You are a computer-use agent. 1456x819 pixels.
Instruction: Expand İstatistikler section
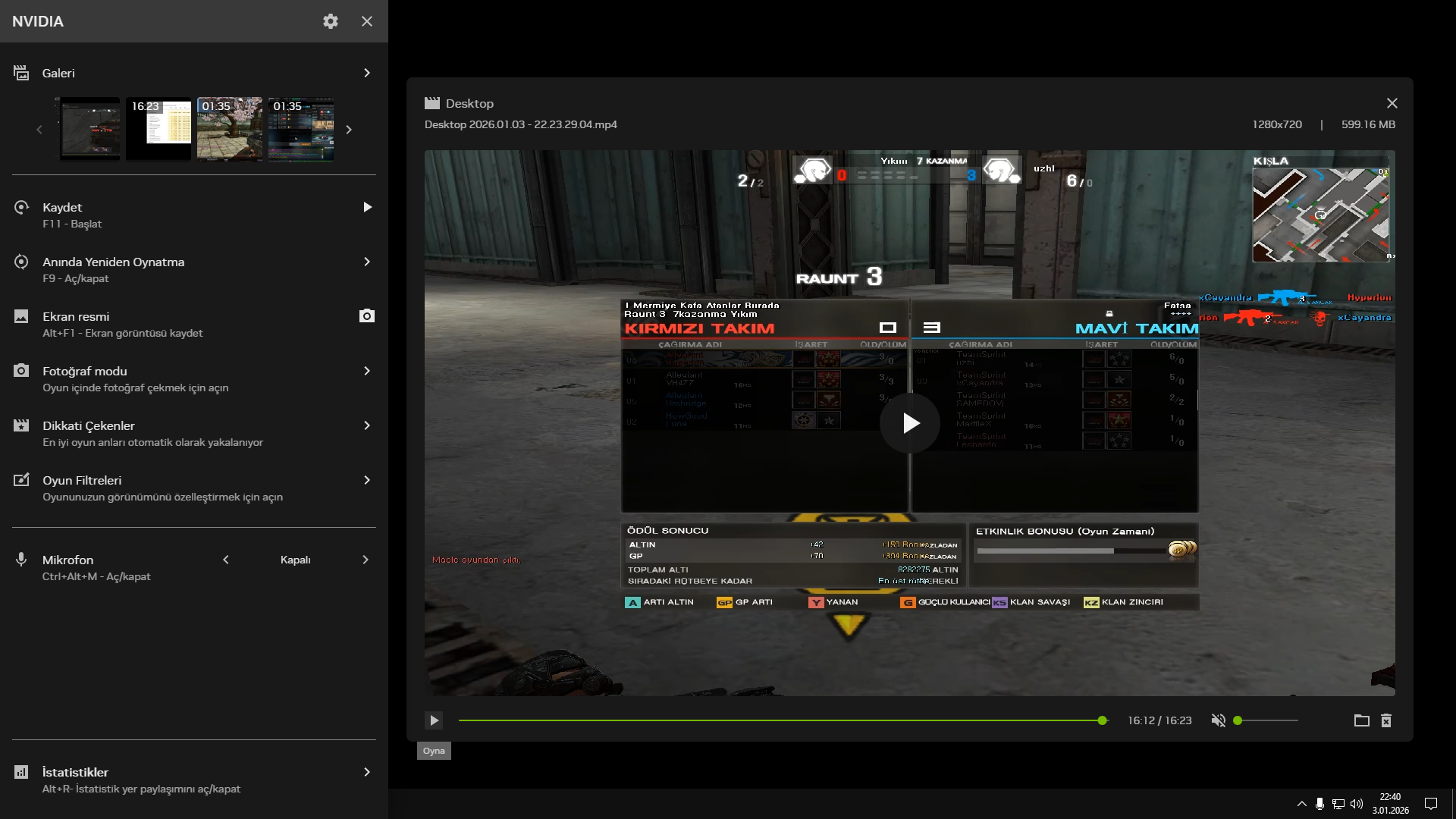[x=367, y=772]
